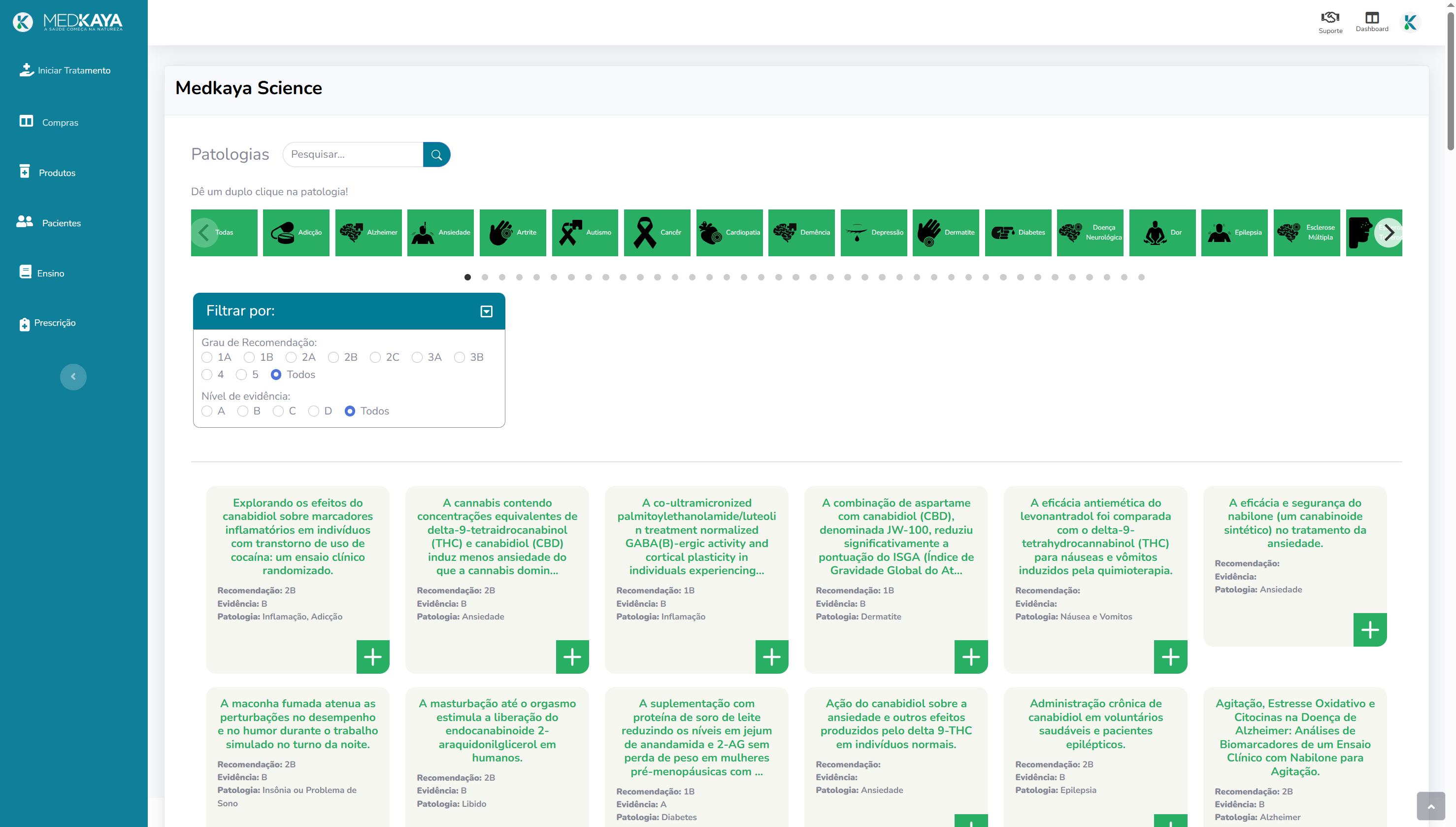The image size is (1456, 827).
Task: Select the Adicção pathology tile
Action: click(x=297, y=233)
